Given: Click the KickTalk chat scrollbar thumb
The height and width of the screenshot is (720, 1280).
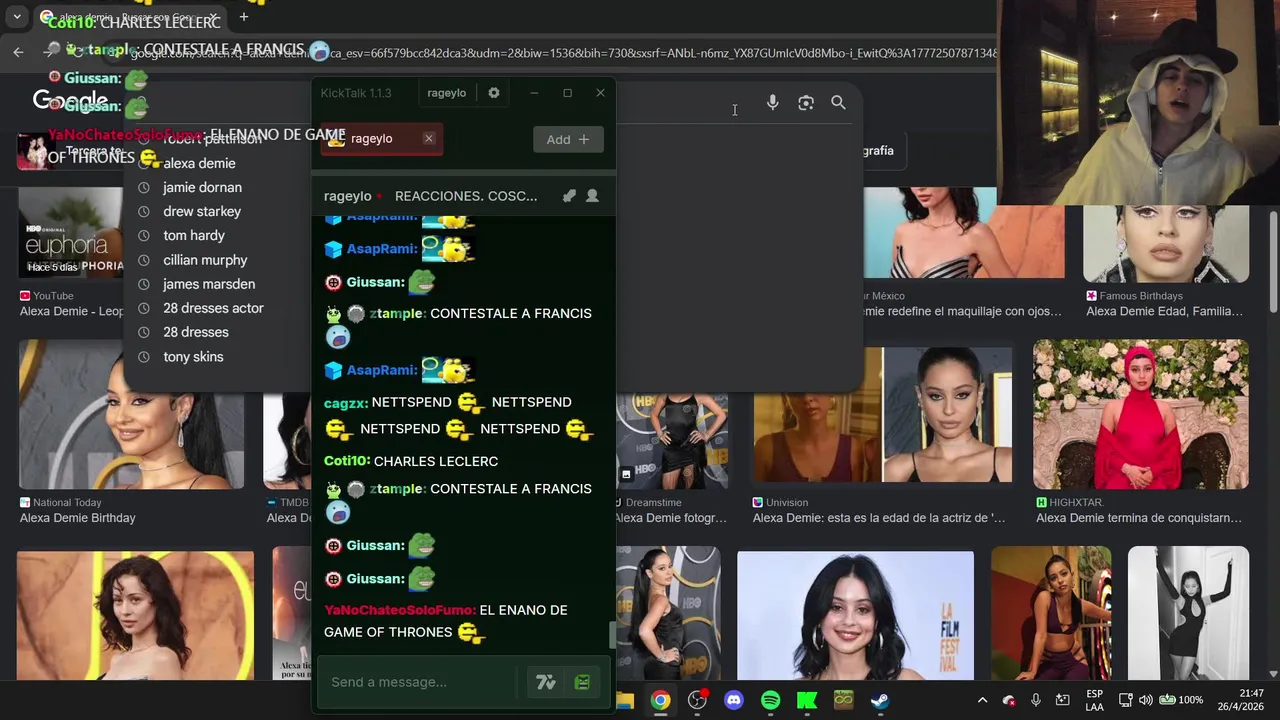Looking at the screenshot, I should [613, 634].
